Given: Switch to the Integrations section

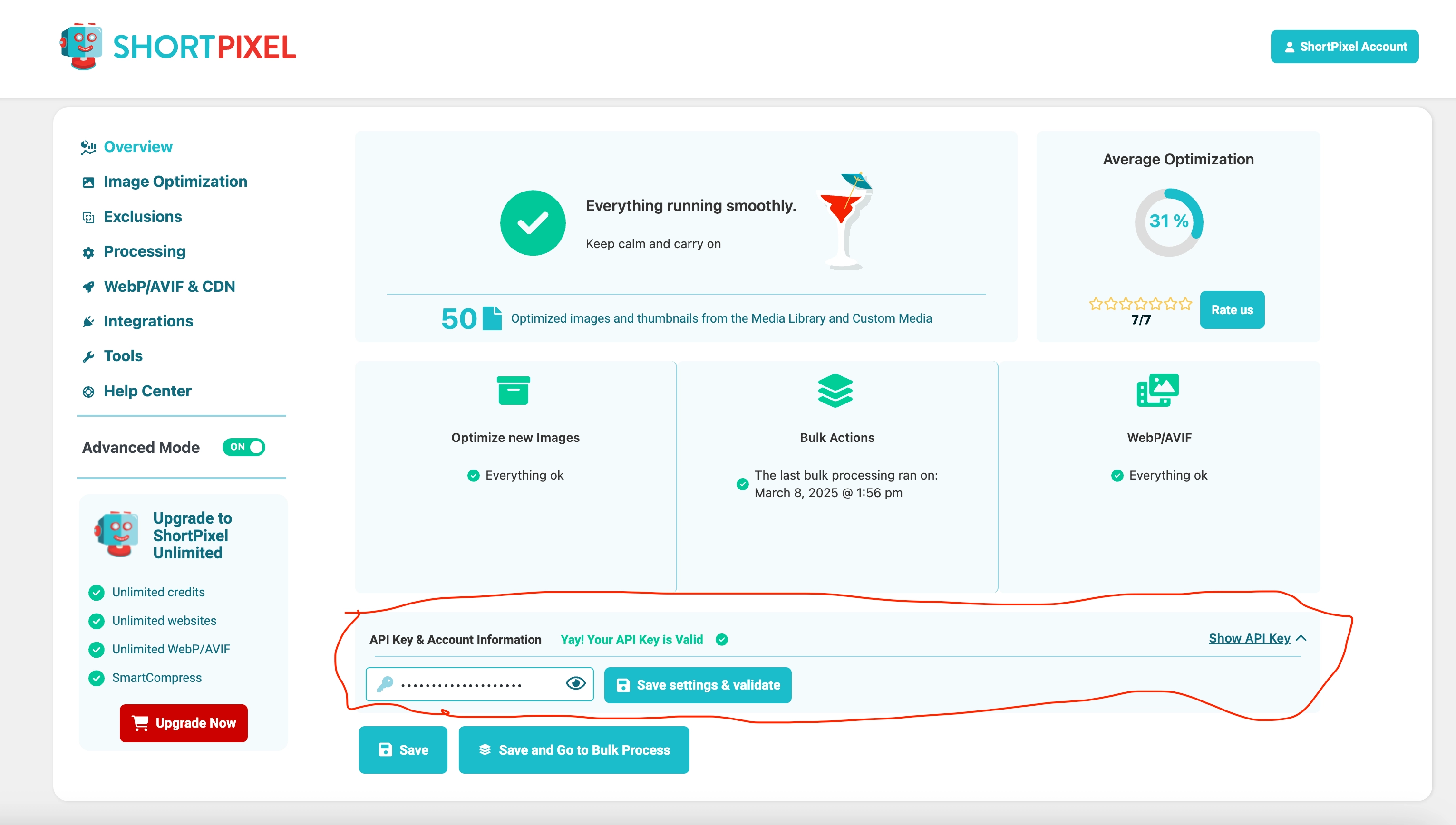Looking at the screenshot, I should coord(148,321).
